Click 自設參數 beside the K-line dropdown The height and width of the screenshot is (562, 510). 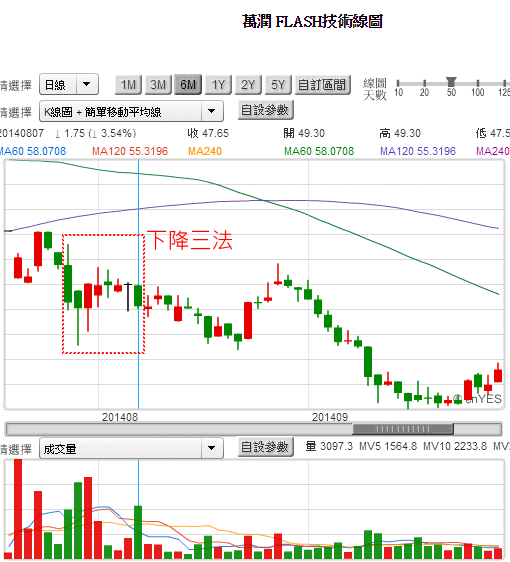point(265,110)
